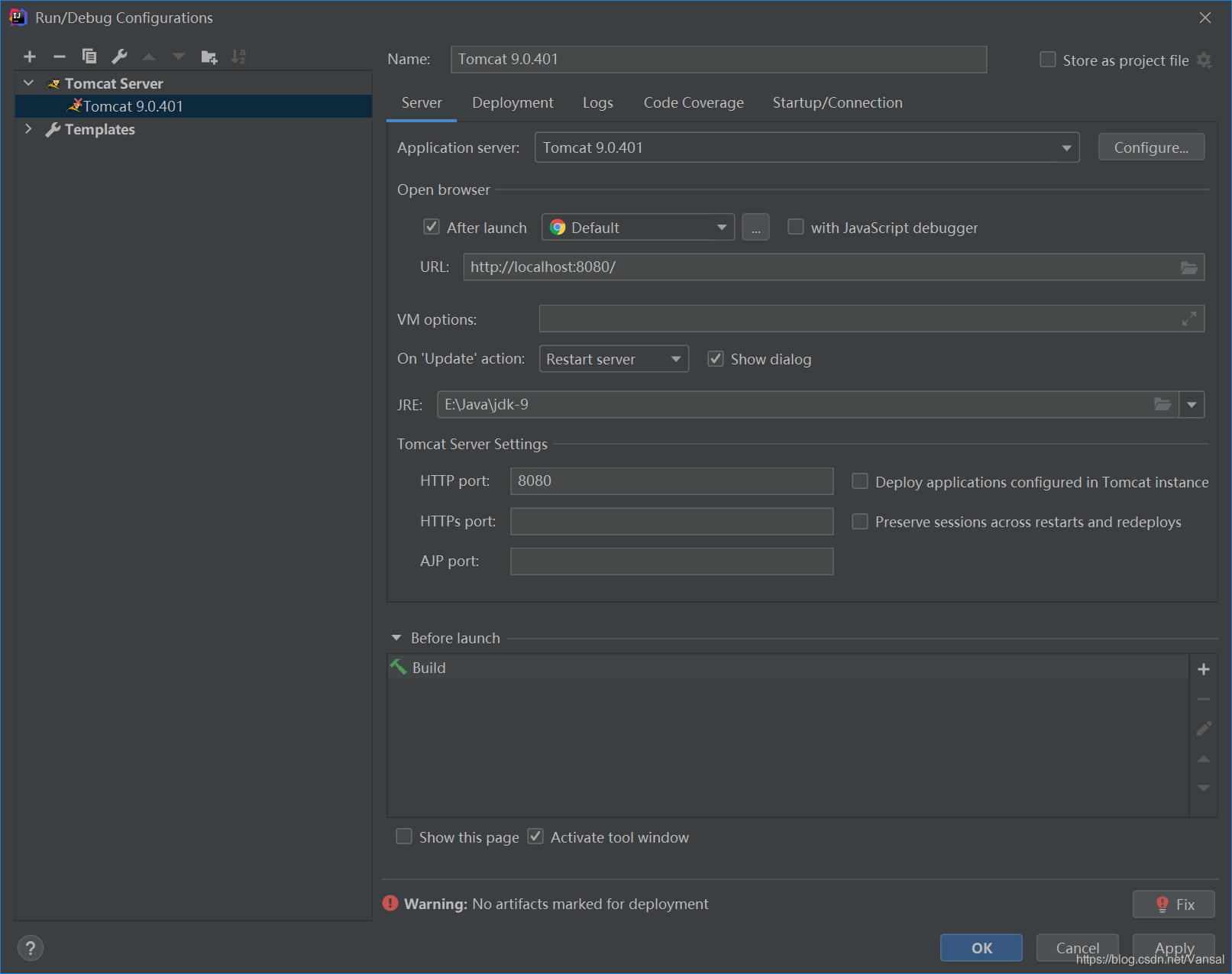Remove the Before launch task
Viewport: 1232px width, 974px height.
pyautogui.click(x=1204, y=699)
